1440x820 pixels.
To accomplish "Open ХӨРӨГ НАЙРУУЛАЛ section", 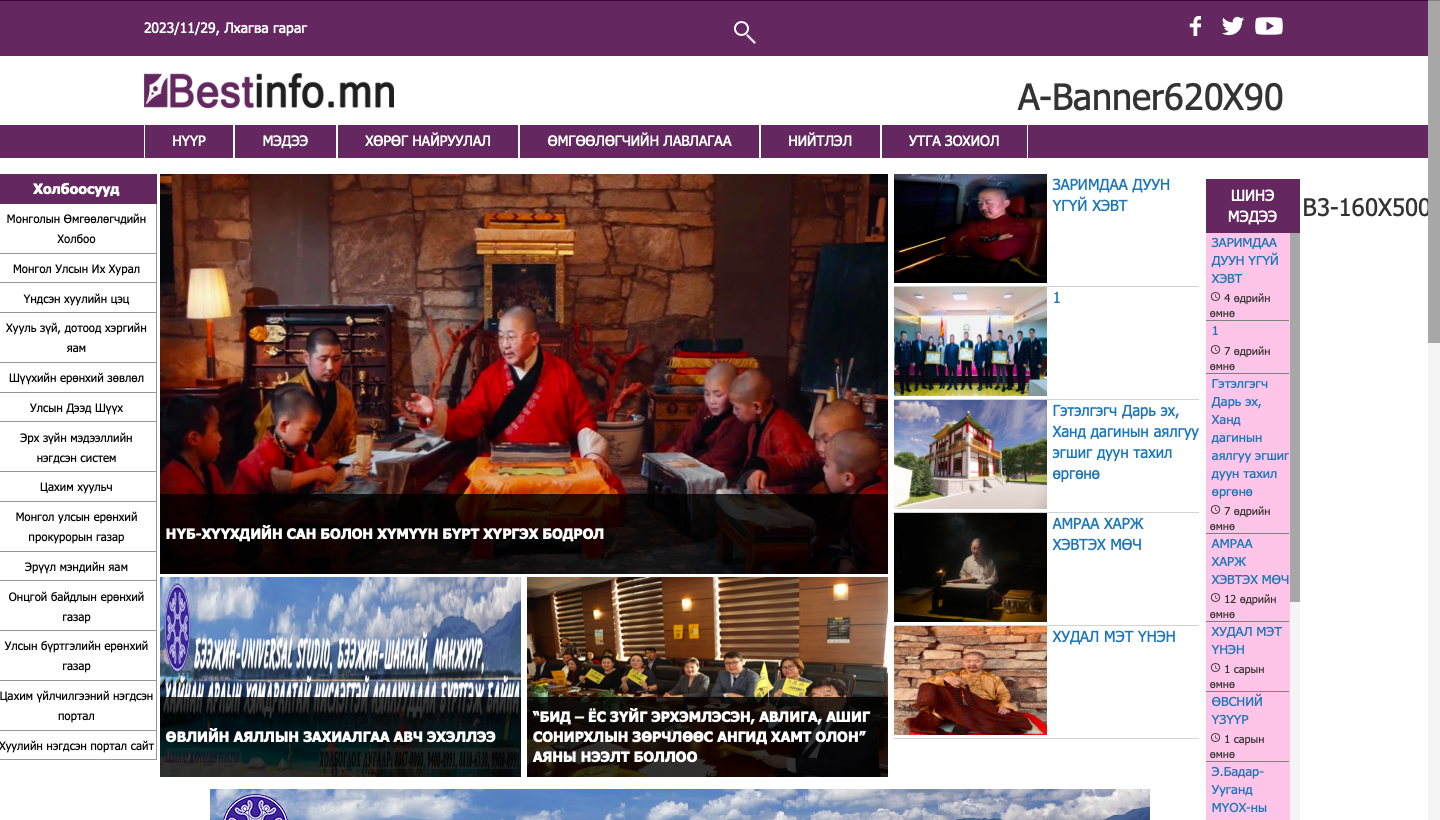I will tap(428, 141).
